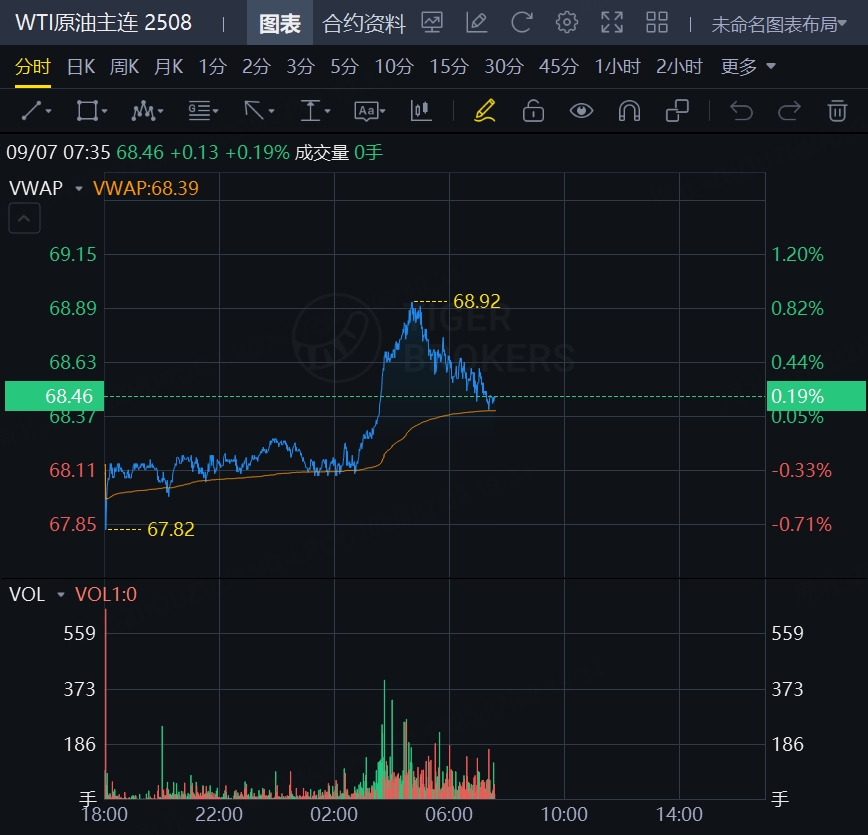Screen dimensions: 868x835
Task: Select the trend line drawing tool
Action: tap(36, 111)
